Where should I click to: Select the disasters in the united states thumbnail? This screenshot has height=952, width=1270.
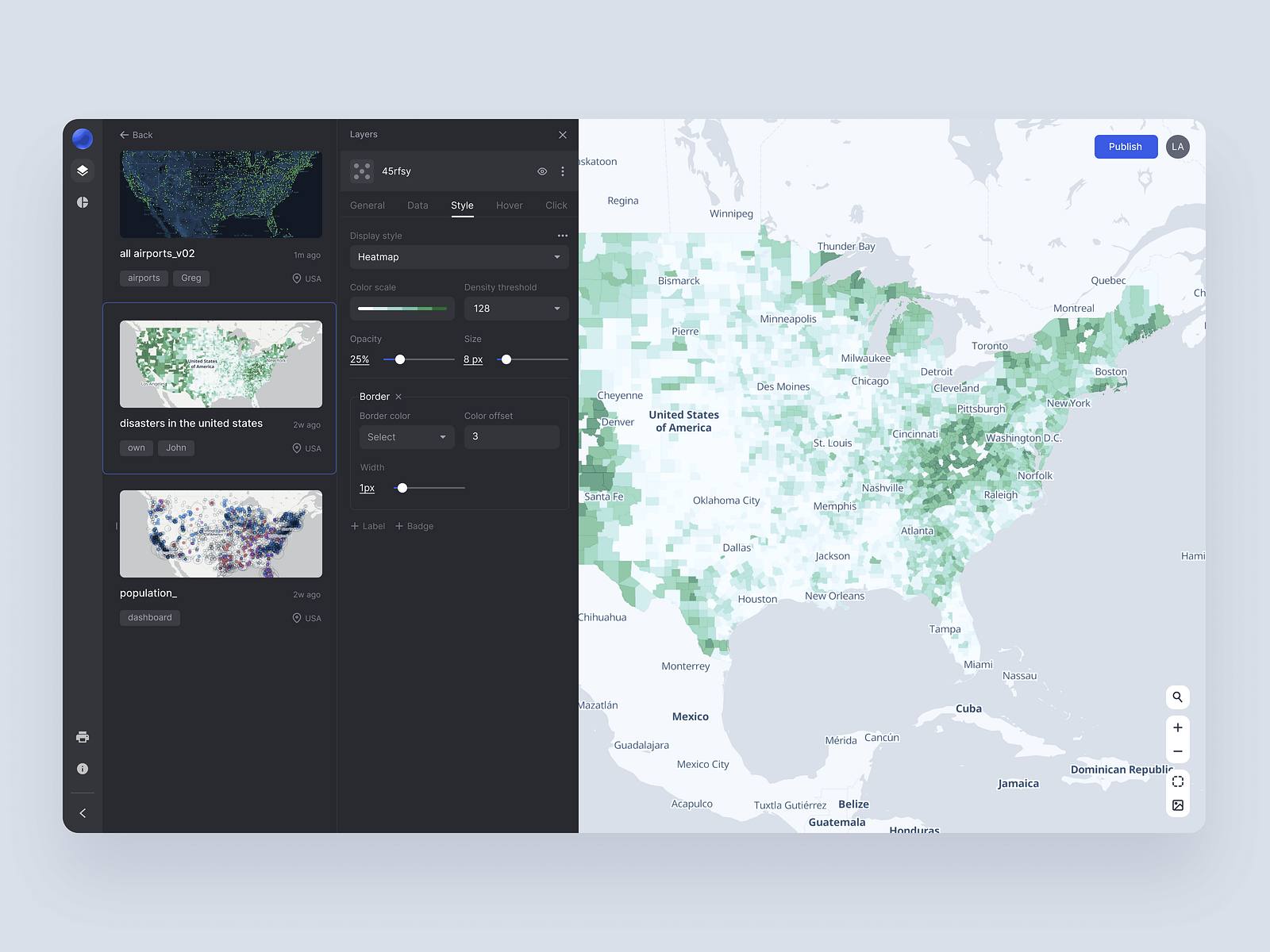click(221, 364)
